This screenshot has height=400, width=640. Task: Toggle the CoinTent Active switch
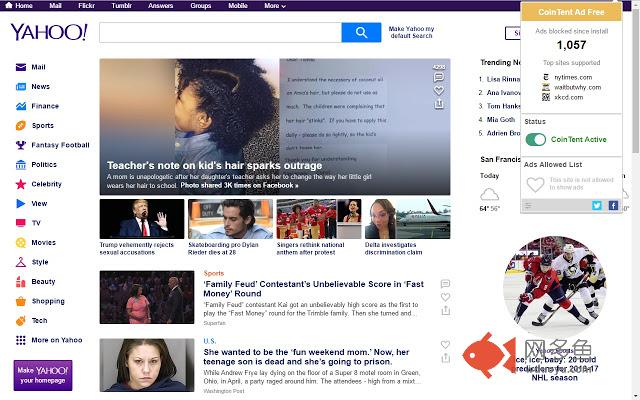[x=536, y=140]
